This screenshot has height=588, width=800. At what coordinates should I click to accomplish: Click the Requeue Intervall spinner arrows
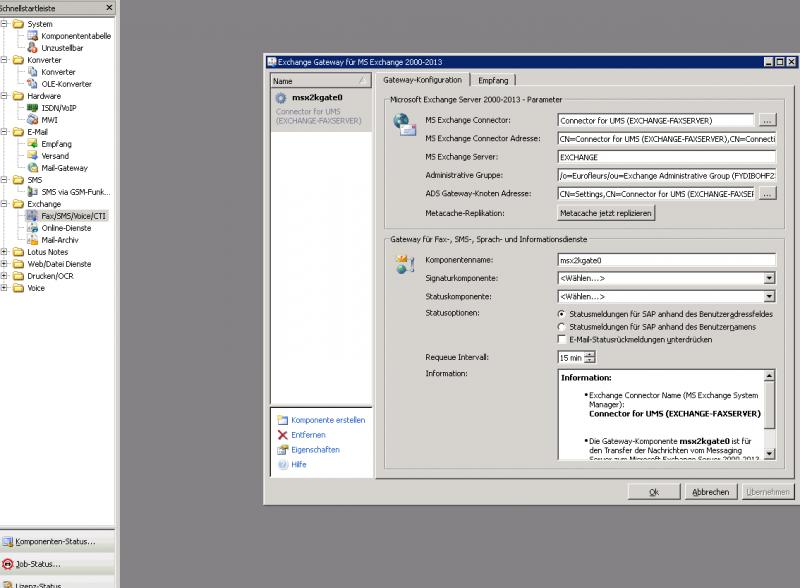click(590, 357)
